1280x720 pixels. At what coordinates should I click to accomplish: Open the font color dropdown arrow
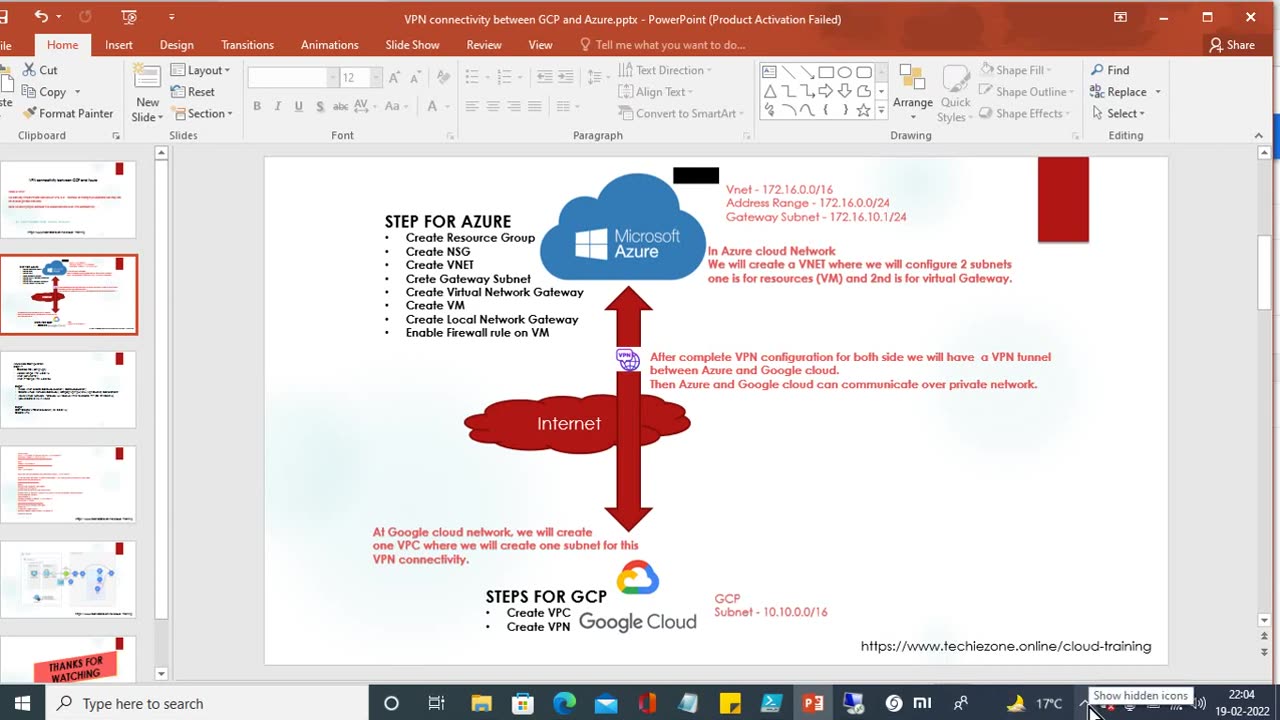tap(447, 106)
